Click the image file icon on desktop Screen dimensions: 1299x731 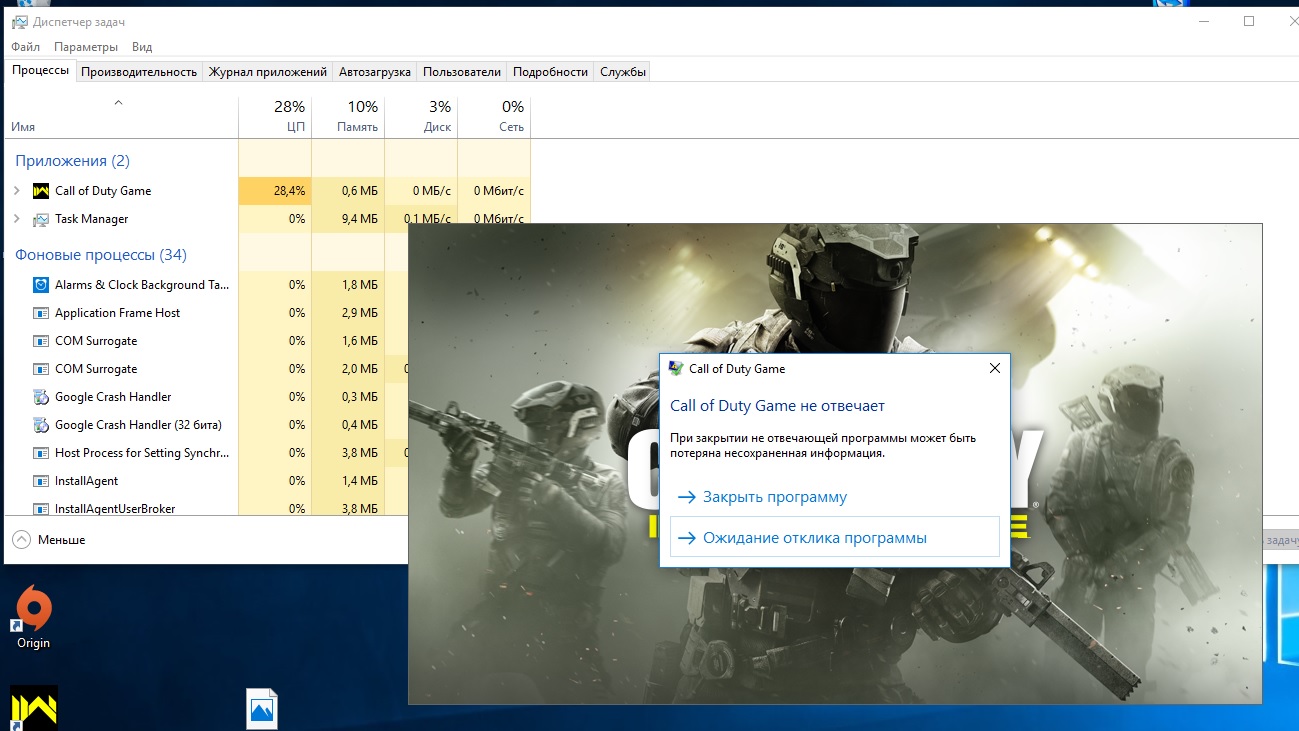tap(261, 709)
